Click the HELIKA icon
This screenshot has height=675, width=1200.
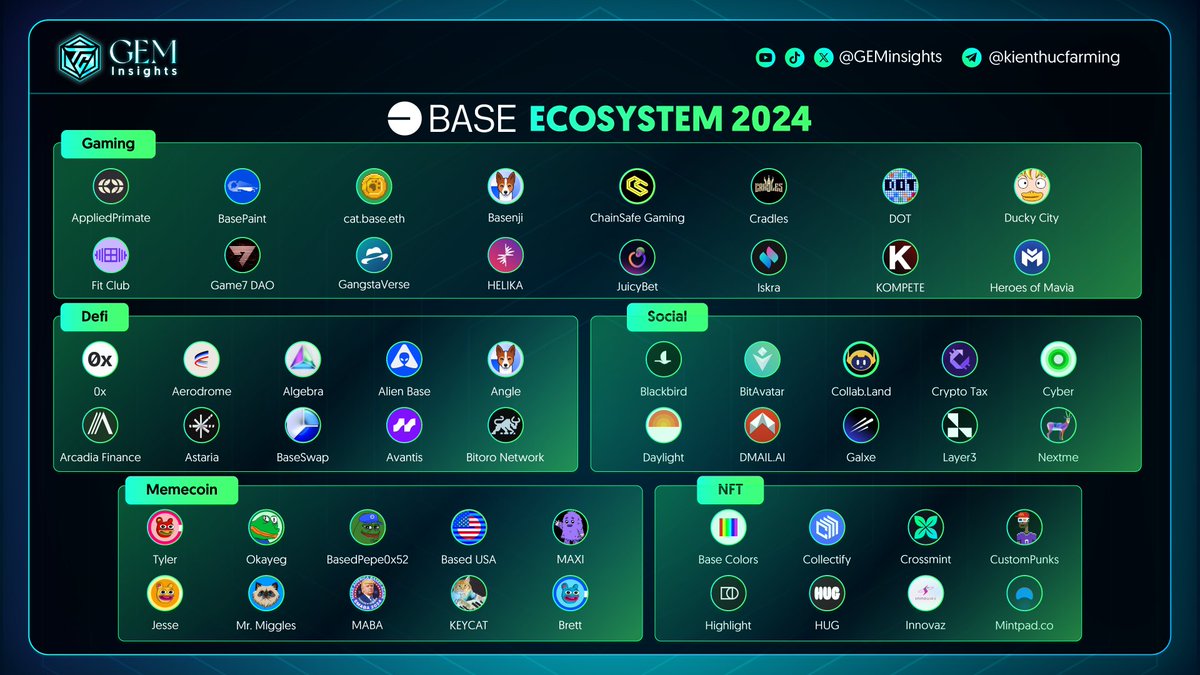coord(505,255)
